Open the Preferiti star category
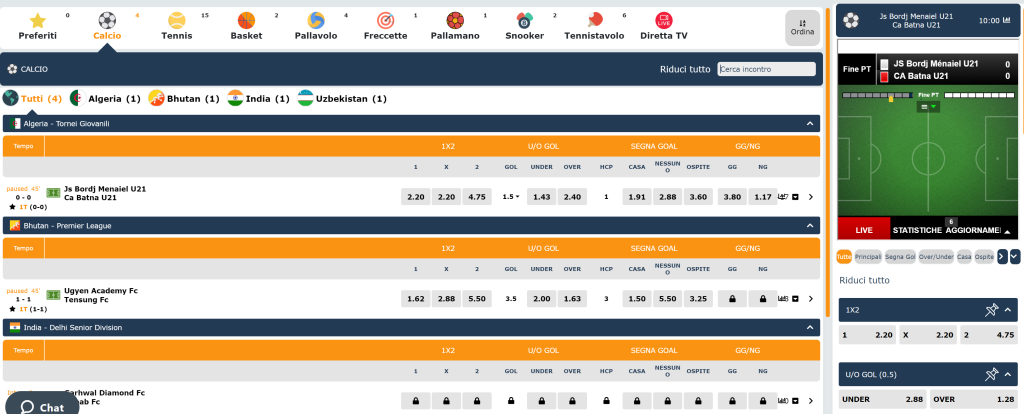 [38, 21]
